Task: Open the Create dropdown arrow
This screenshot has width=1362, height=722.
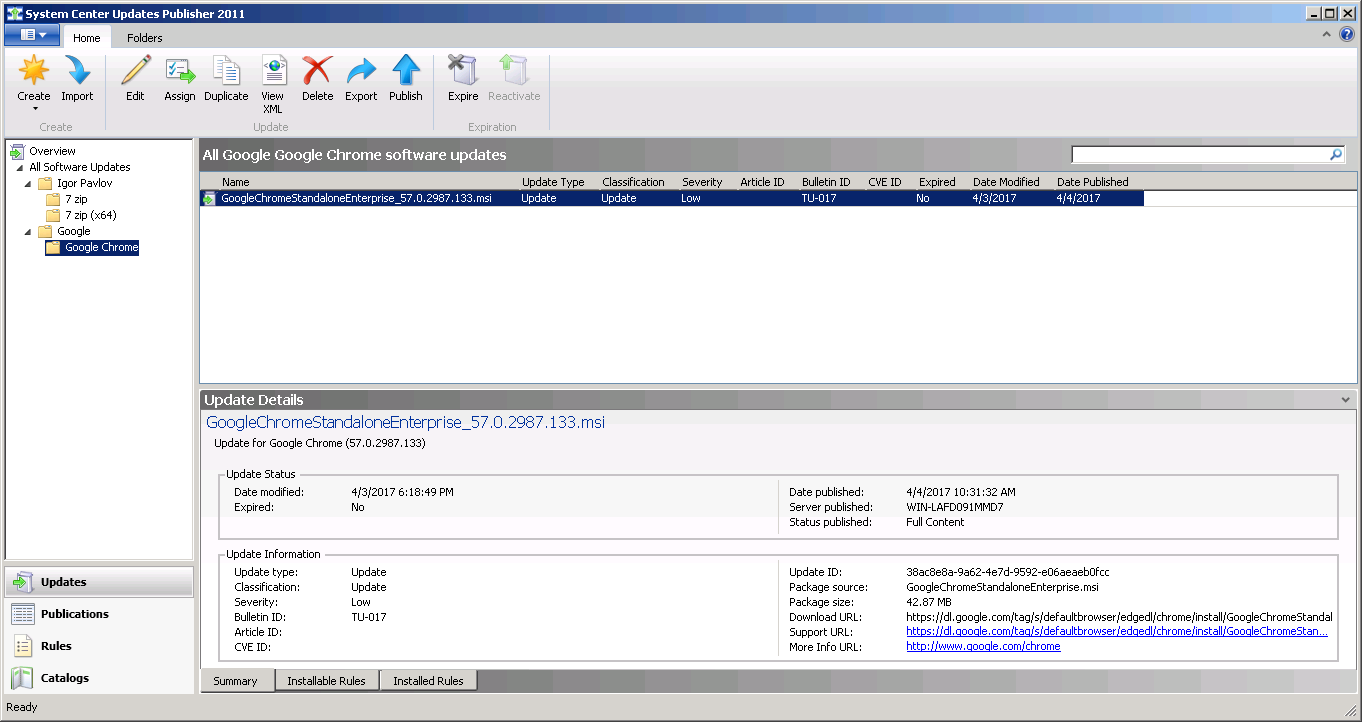Action: pyautogui.click(x=33, y=110)
